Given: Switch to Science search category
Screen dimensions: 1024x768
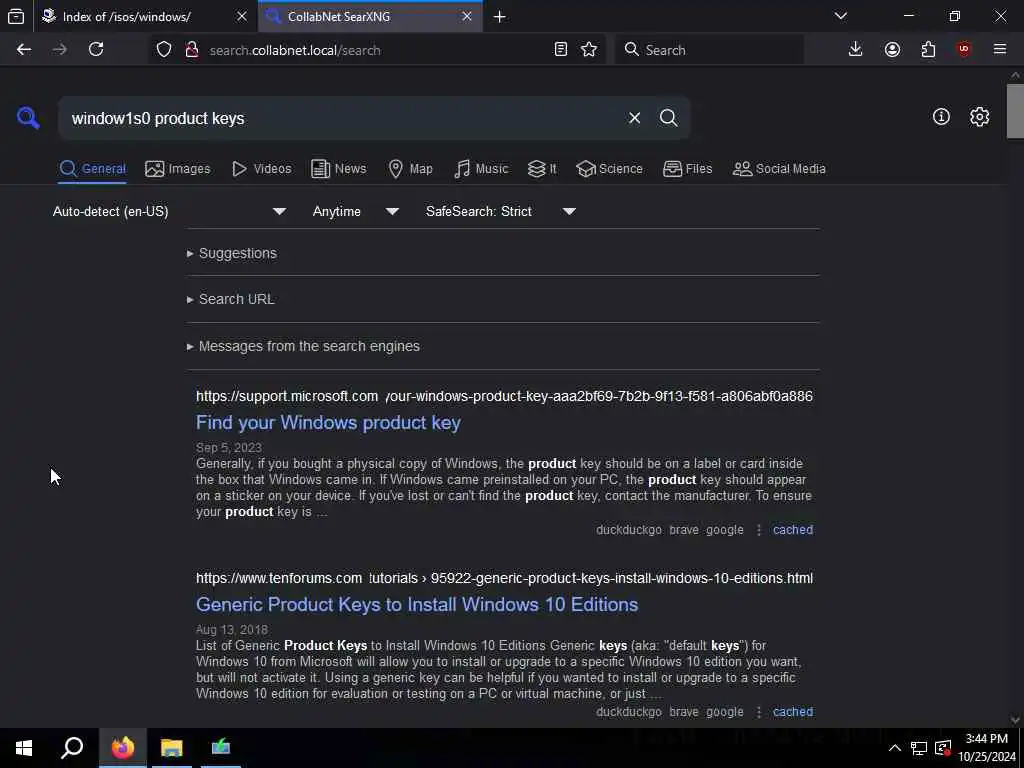Looking at the screenshot, I should coord(609,168).
